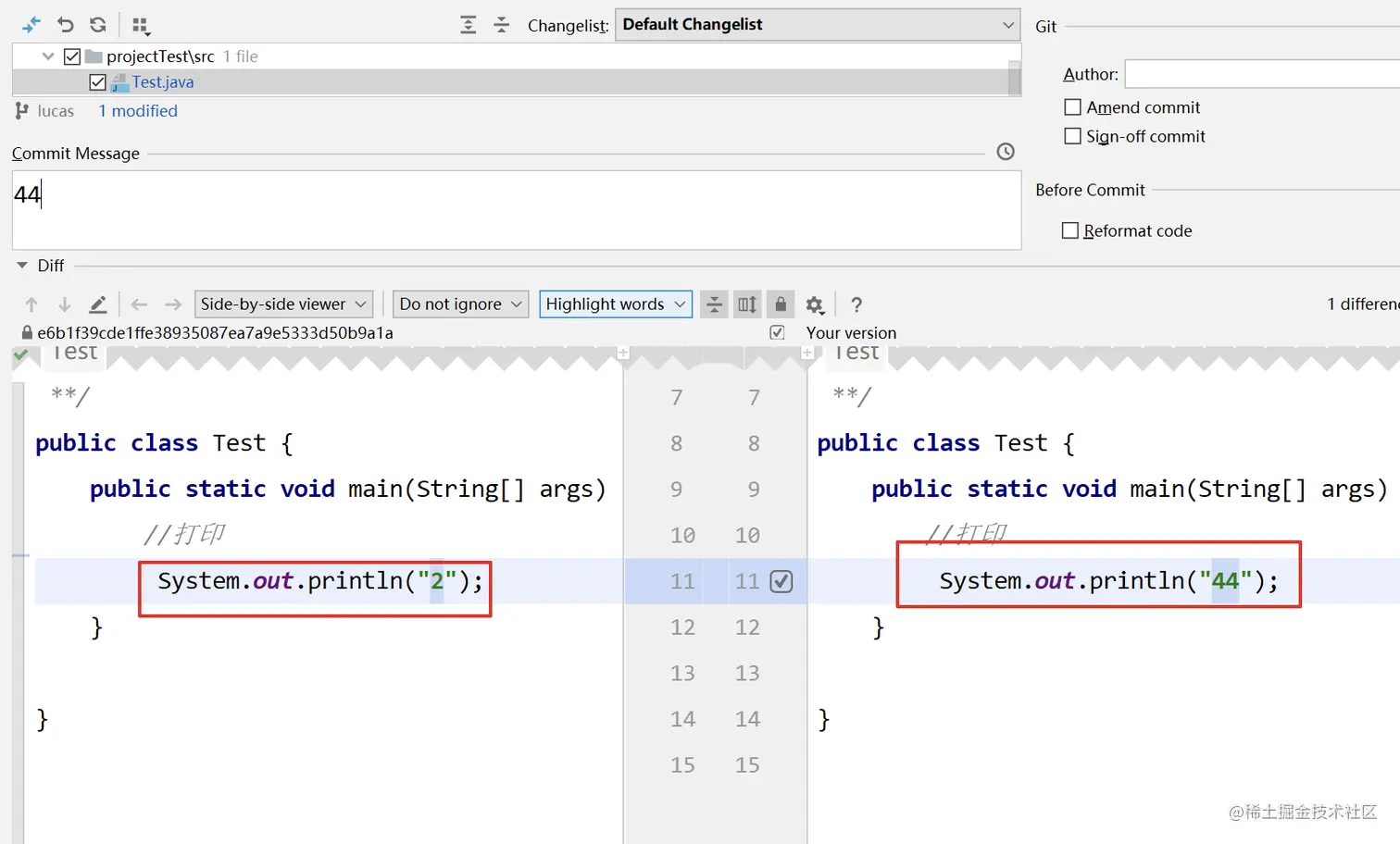Image resolution: width=1400 pixels, height=844 pixels.
Task: Collapse the projectTest\src tree node
Action: tap(48, 56)
